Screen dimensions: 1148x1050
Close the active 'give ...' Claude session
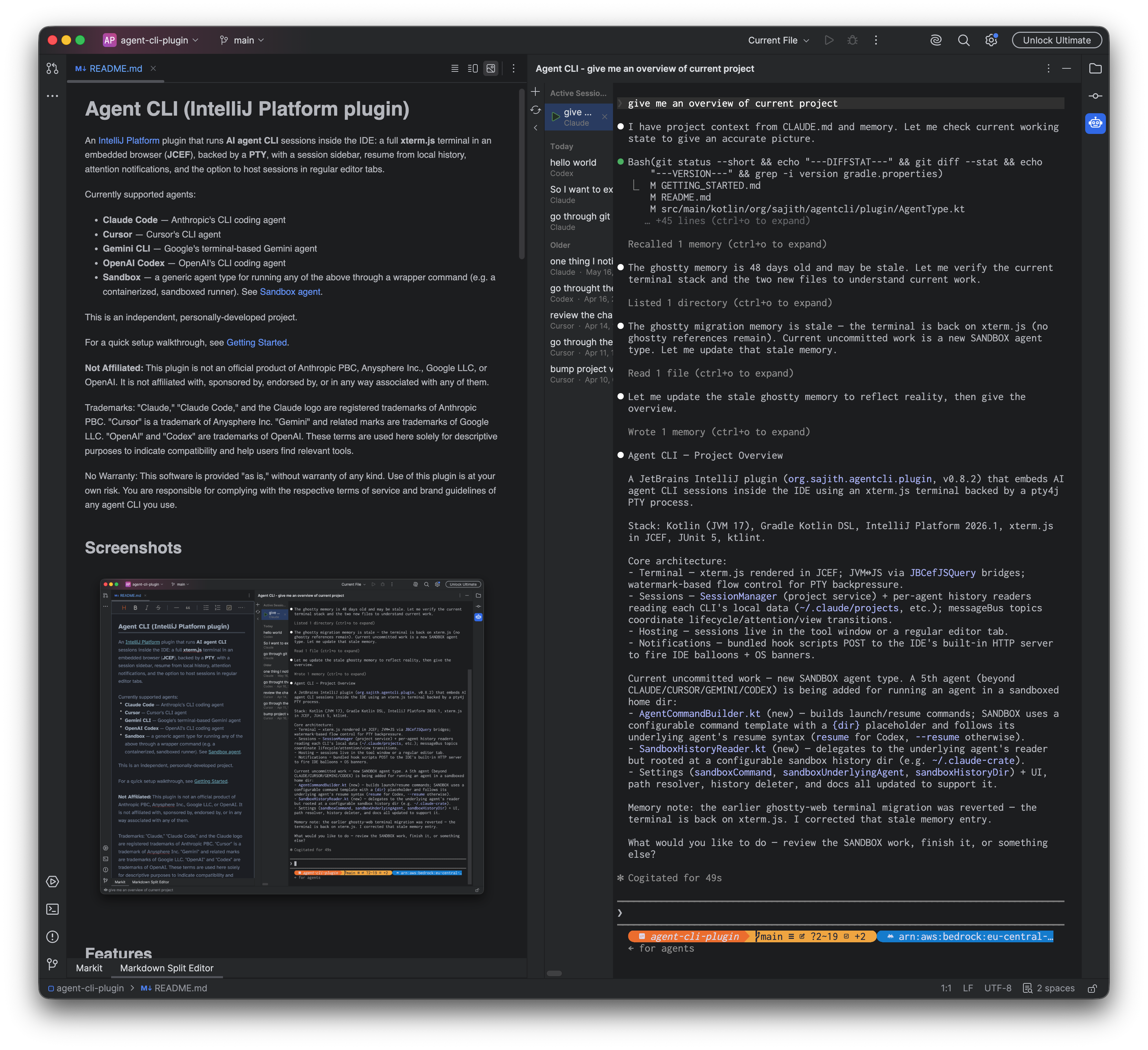click(604, 117)
